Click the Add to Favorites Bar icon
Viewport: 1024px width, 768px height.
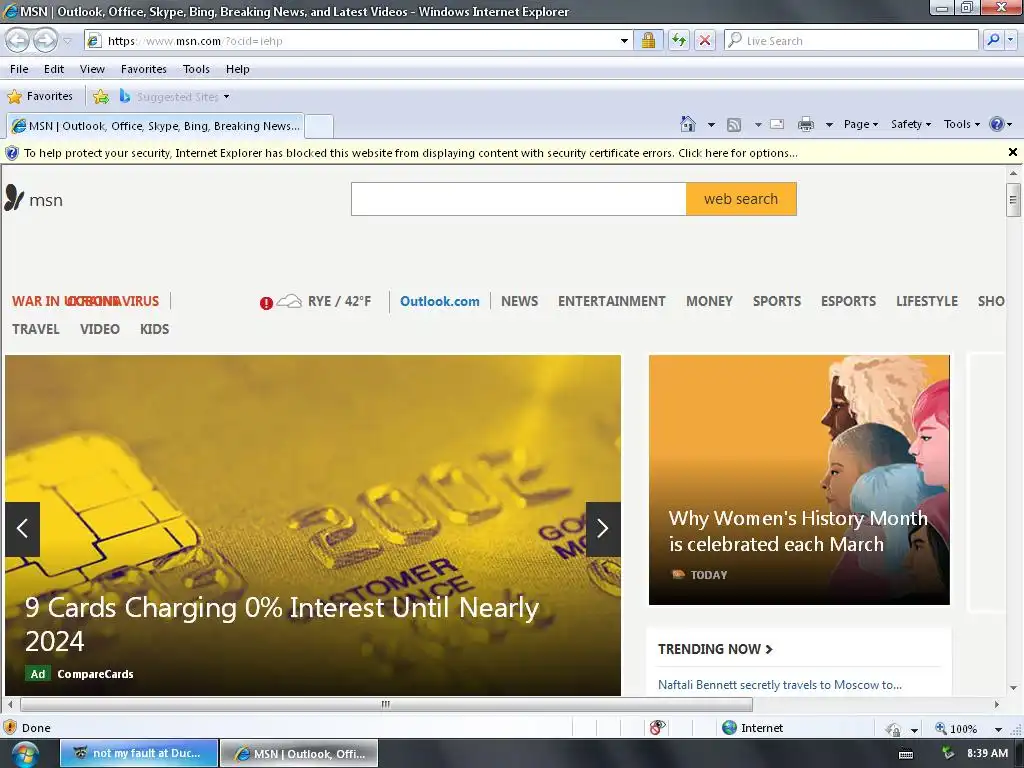101,97
